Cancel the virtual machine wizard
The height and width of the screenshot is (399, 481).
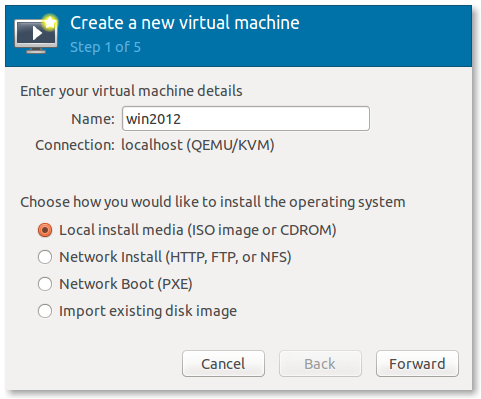(223, 364)
